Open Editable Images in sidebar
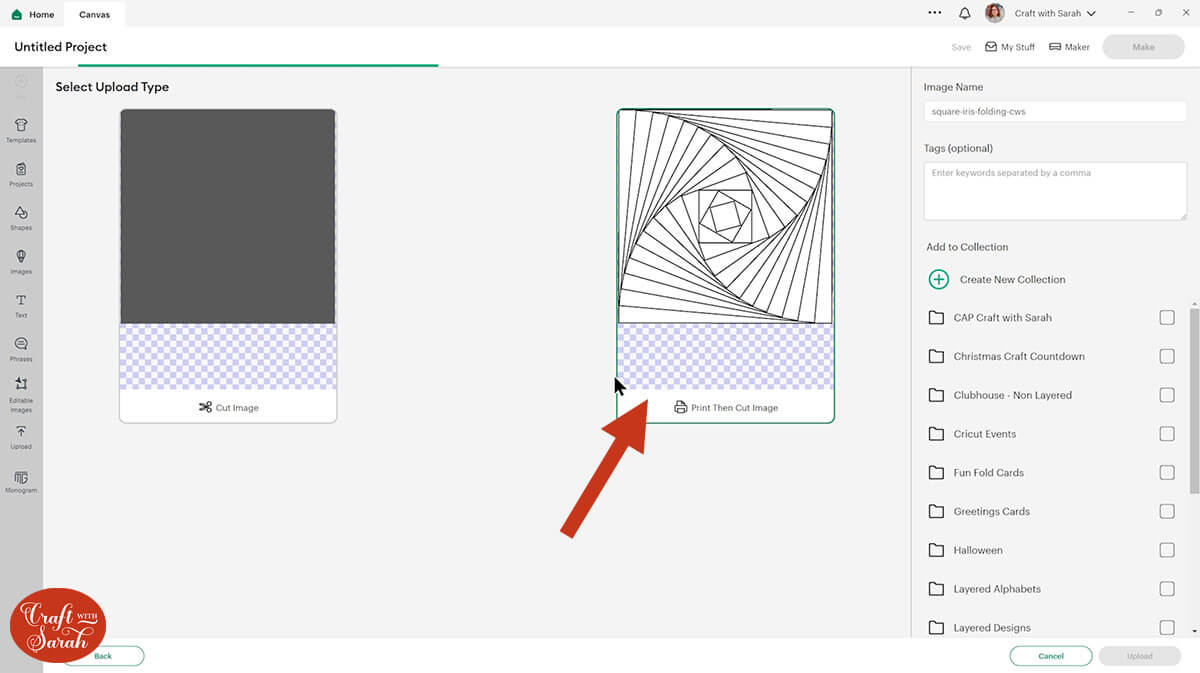This screenshot has width=1200, height=673. point(21,395)
